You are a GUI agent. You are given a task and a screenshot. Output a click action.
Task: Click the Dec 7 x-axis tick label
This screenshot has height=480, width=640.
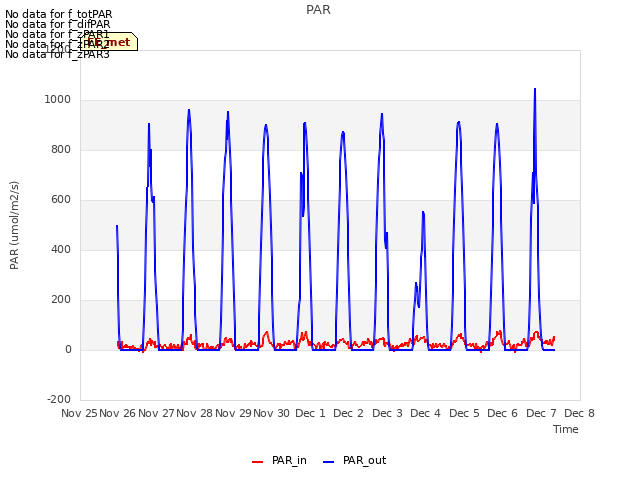(541, 413)
